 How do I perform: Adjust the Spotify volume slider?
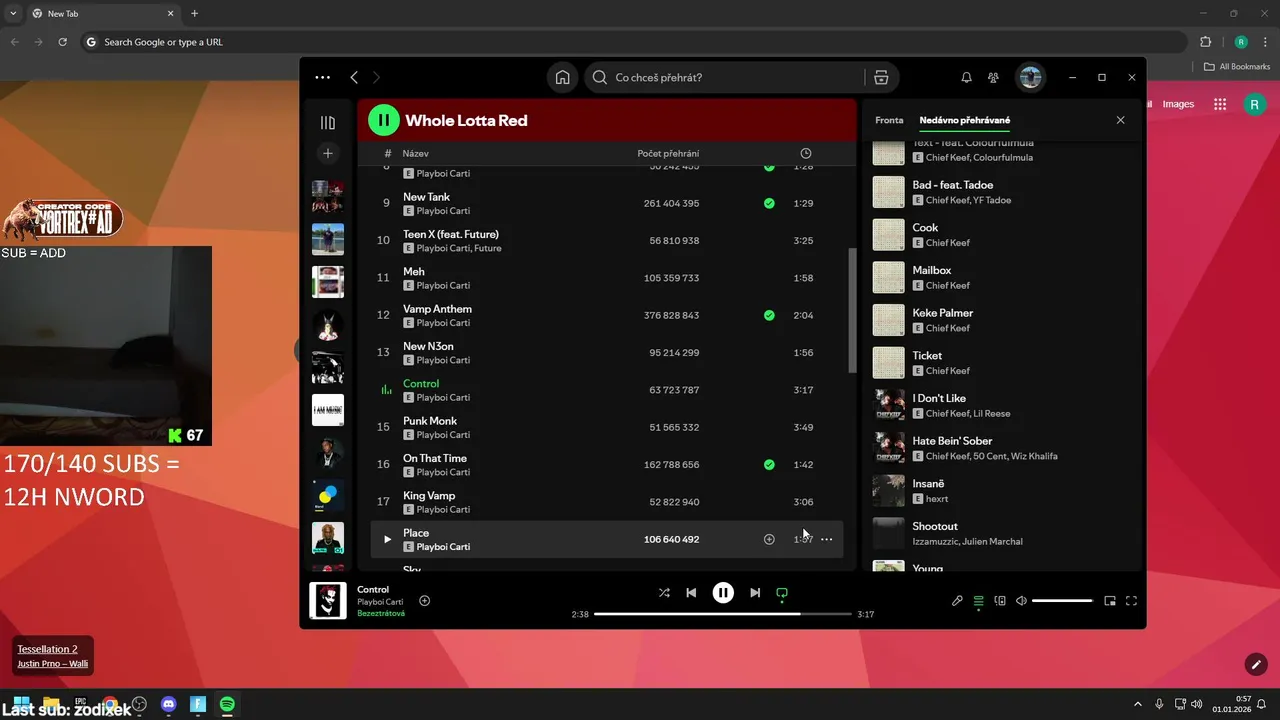point(1062,601)
